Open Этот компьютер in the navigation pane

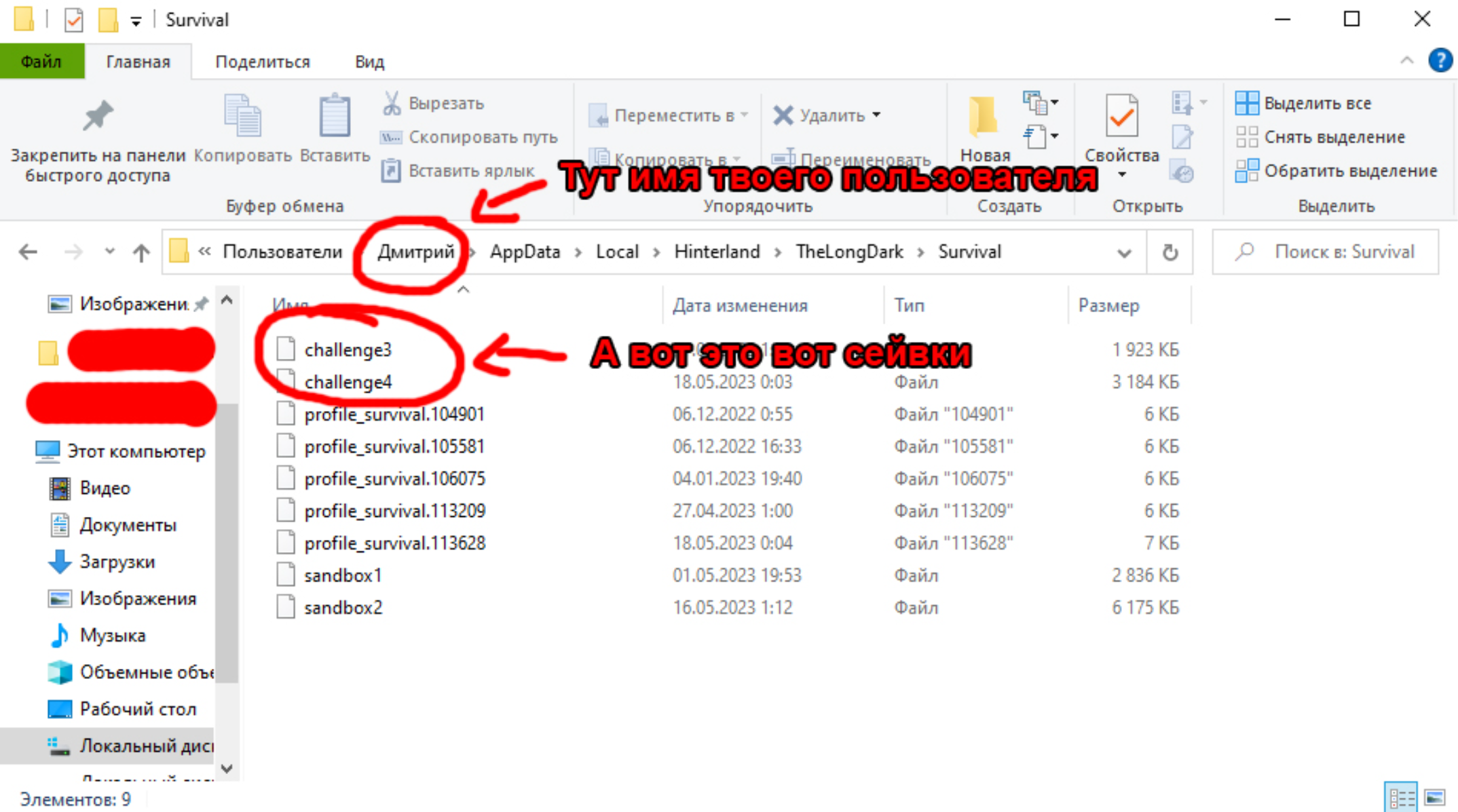(x=121, y=451)
